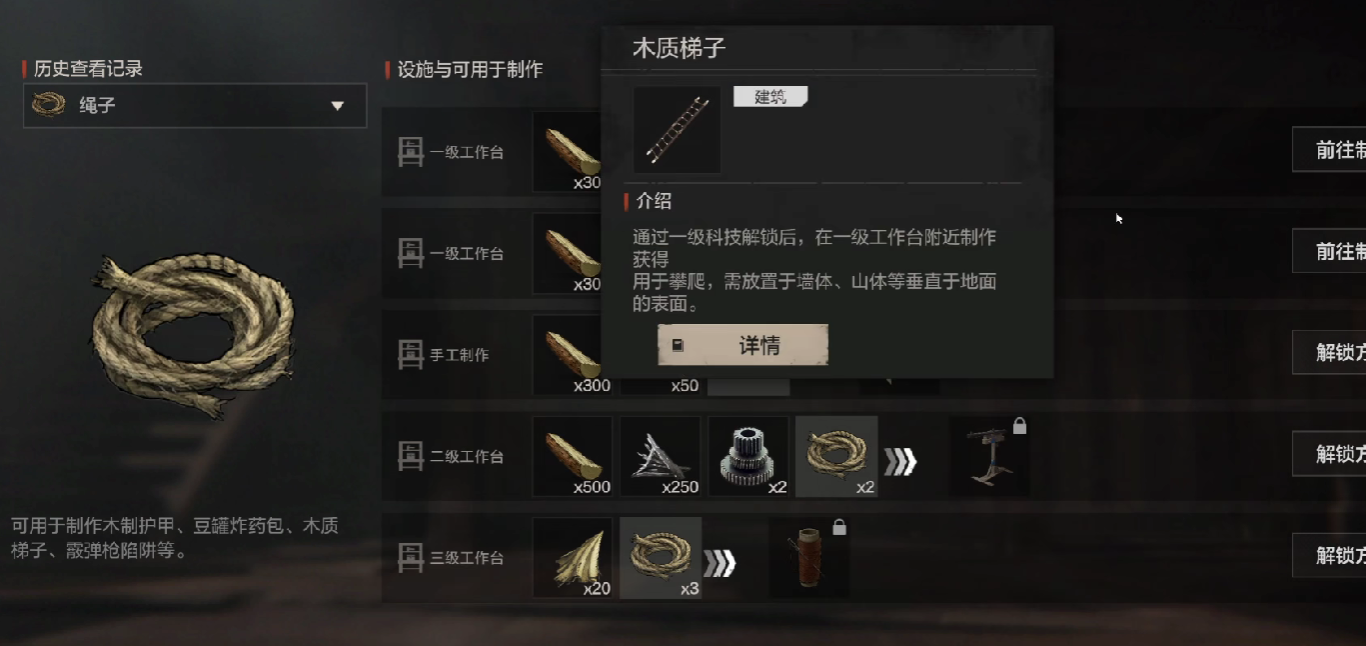Click 解锁 button in 三级工作台 row
The width and height of the screenshot is (1366, 646).
pos(1329,555)
